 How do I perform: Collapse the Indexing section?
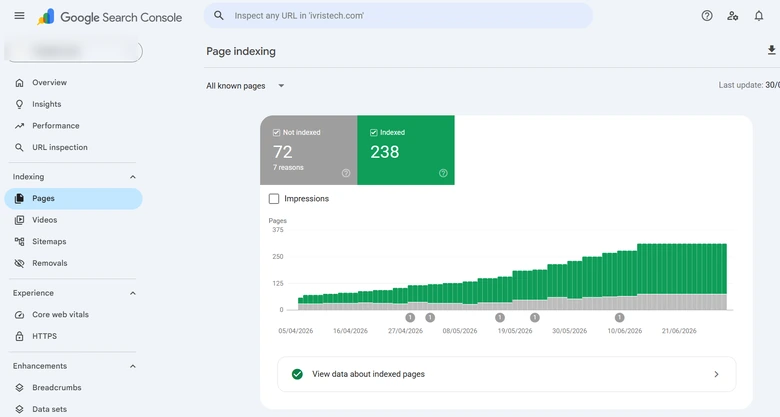133,177
